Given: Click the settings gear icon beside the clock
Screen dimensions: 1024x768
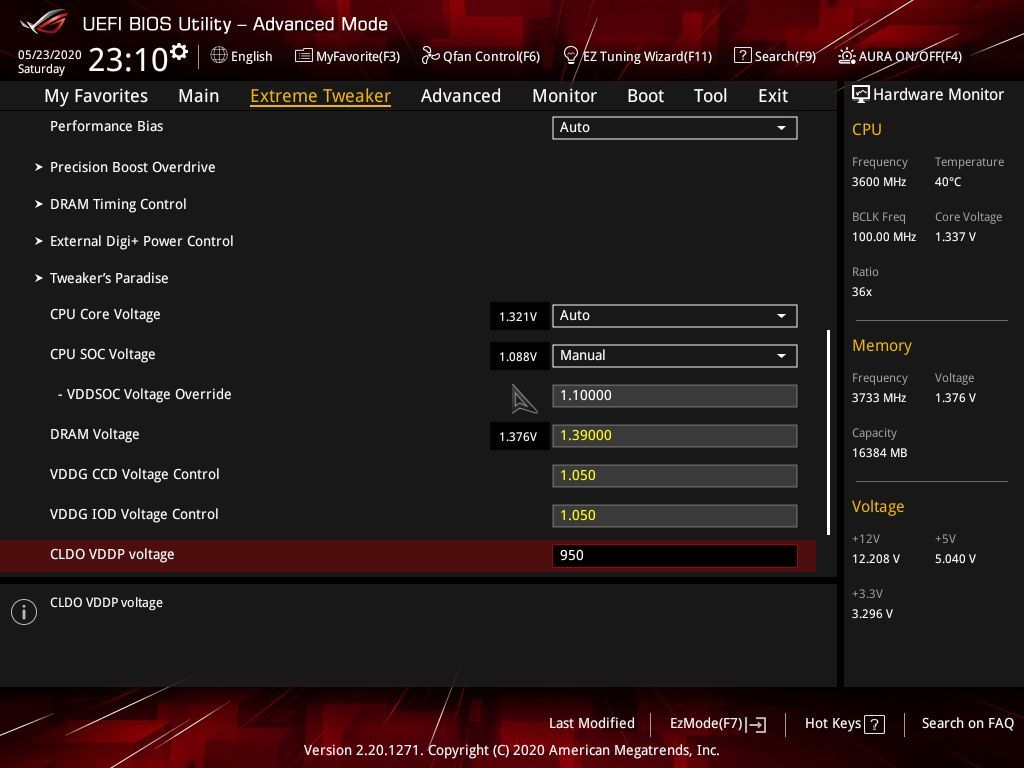Looking at the screenshot, I should pos(178,52).
